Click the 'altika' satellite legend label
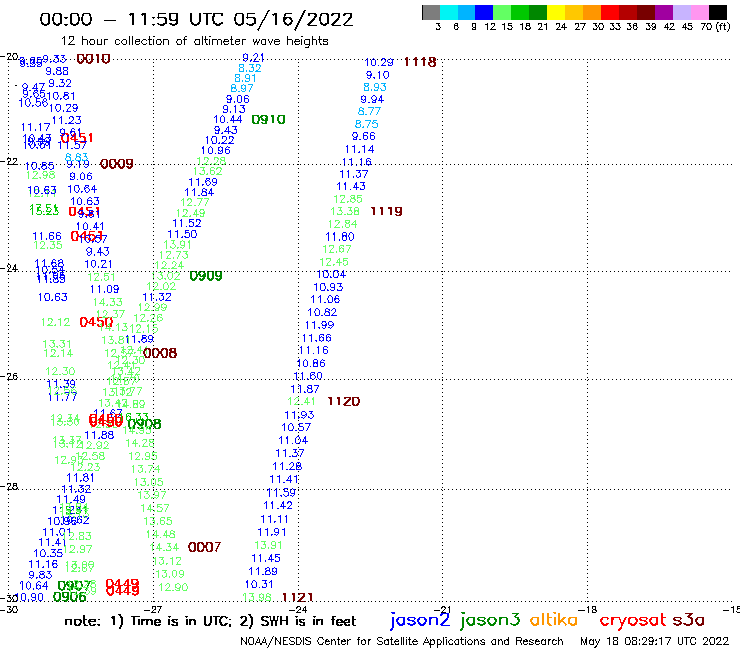This screenshot has height=650, width=740. [554, 620]
